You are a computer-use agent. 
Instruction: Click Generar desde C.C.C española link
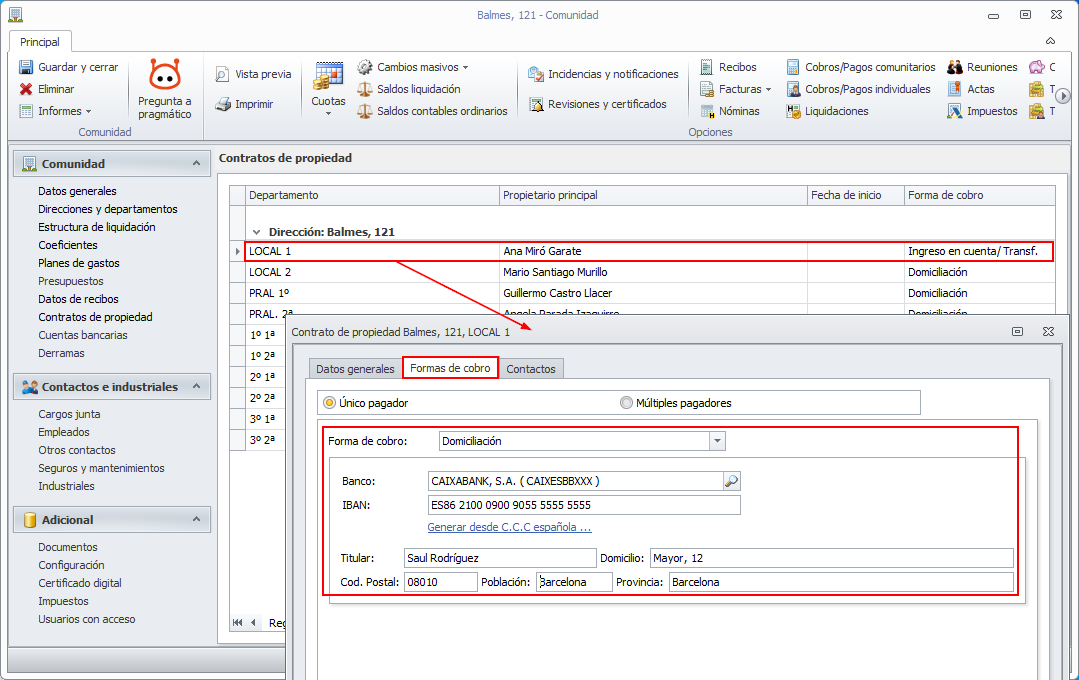(509, 527)
